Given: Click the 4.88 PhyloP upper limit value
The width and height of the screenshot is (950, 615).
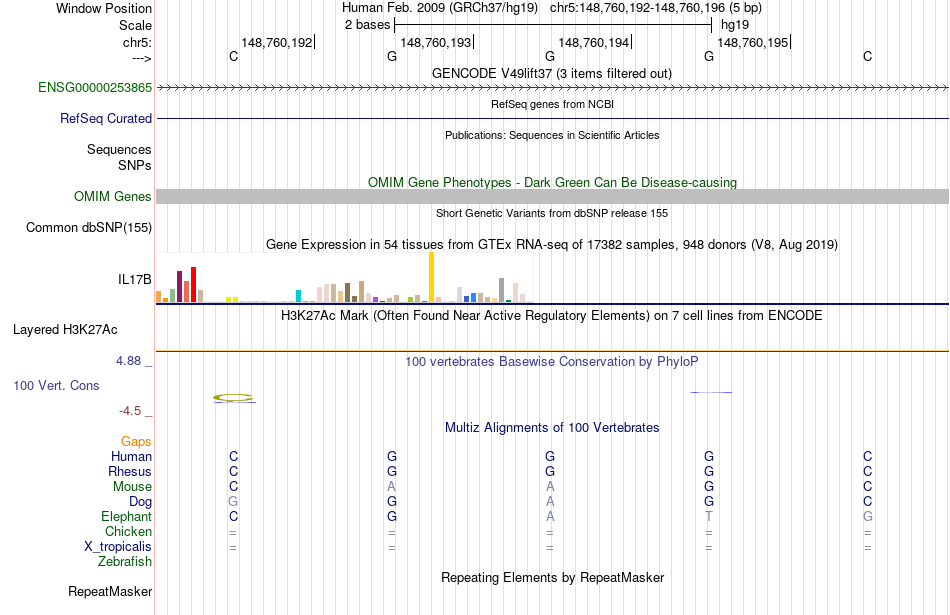Looking at the screenshot, I should pos(128,361).
